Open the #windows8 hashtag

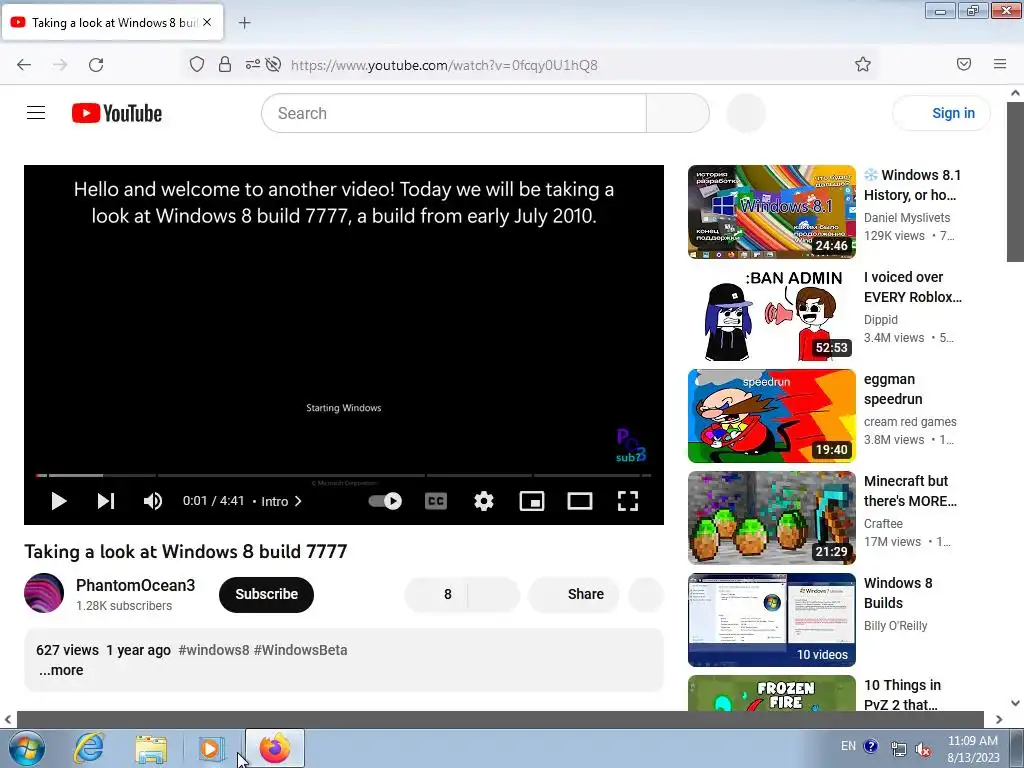point(214,650)
